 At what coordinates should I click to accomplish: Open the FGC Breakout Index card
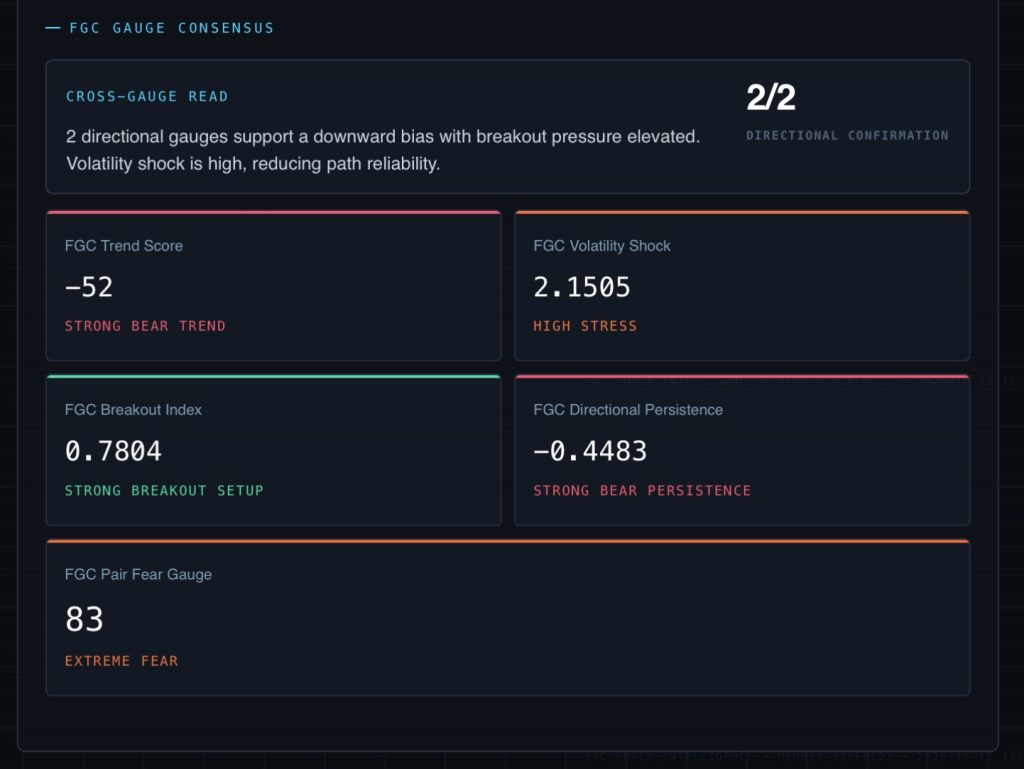274,450
